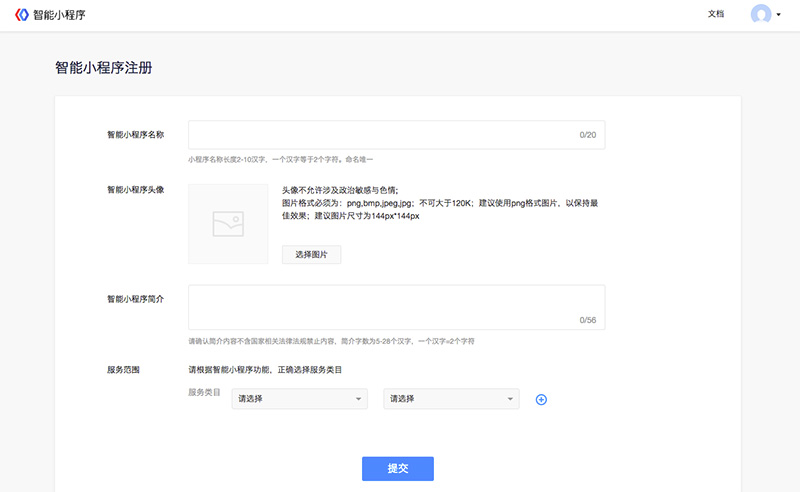
Task: Click the 智能小程序头像 field label
Action: [x=135, y=188]
